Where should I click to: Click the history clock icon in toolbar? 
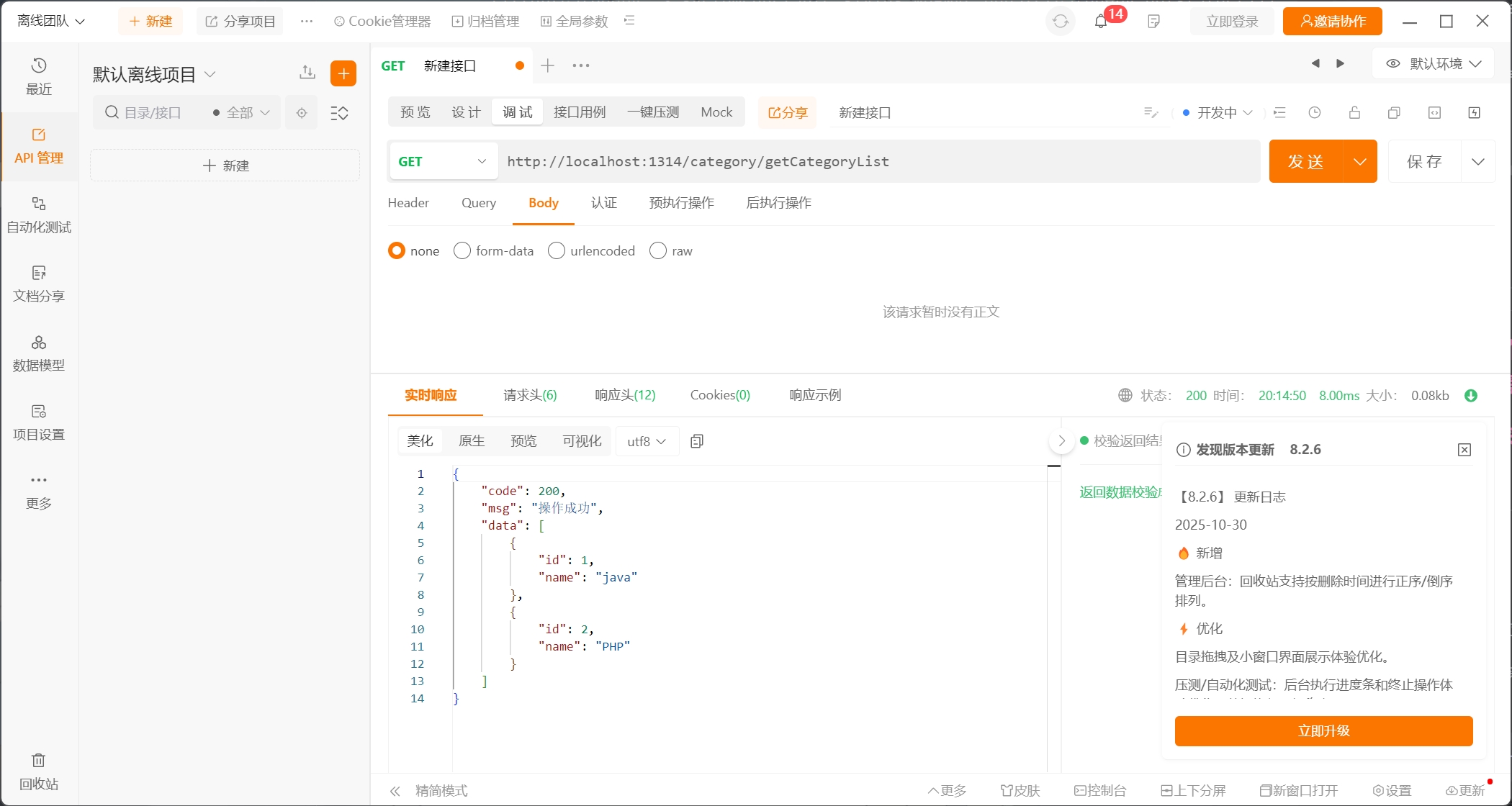click(x=1315, y=112)
